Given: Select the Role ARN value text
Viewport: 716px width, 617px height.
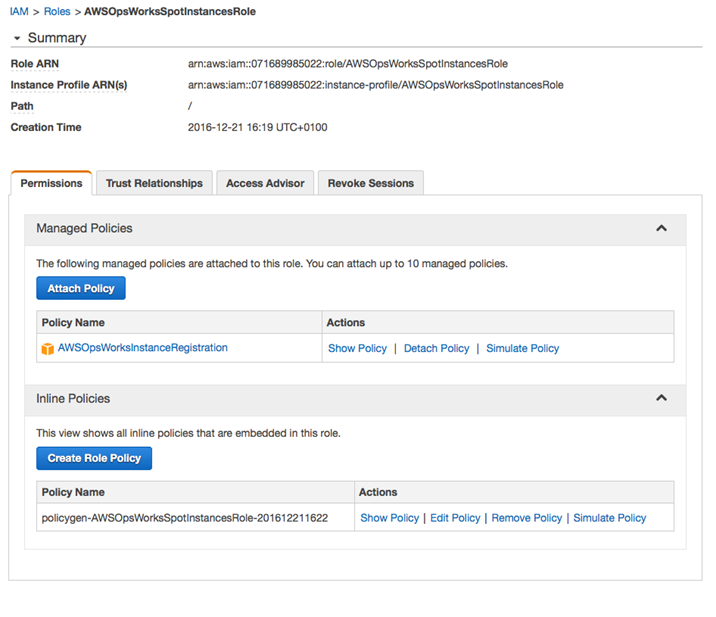Looking at the screenshot, I should click(x=347, y=64).
